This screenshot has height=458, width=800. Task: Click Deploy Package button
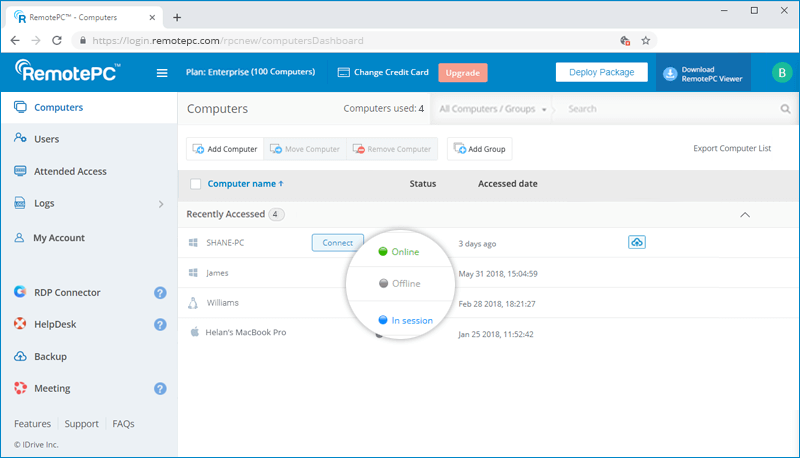pyautogui.click(x=602, y=72)
